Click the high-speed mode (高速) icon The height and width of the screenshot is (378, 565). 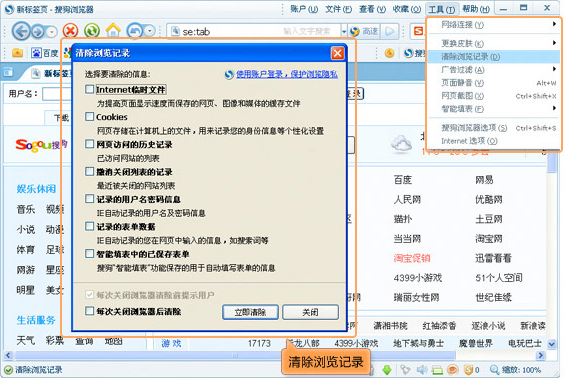(x=364, y=31)
